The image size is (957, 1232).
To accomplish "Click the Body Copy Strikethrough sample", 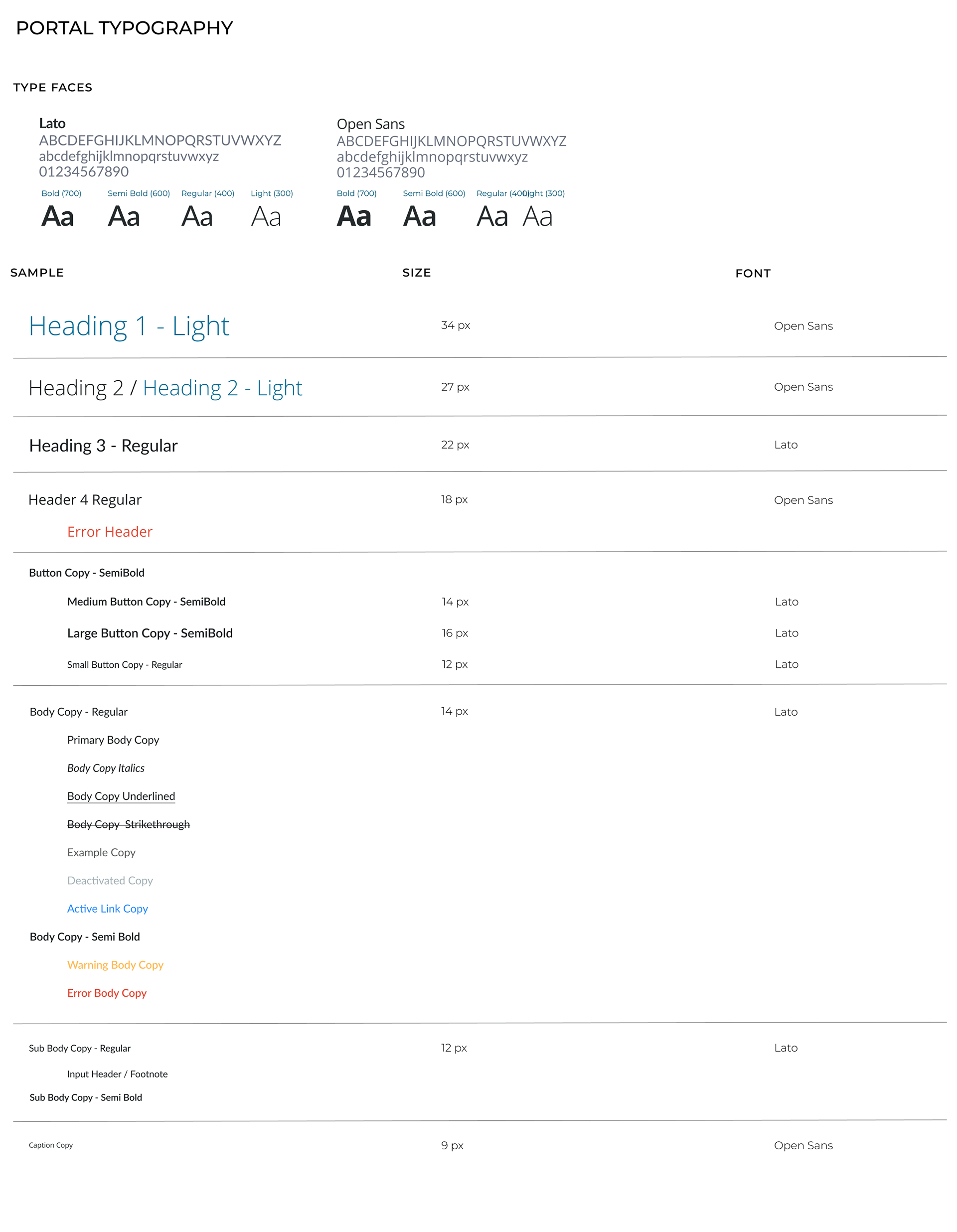I will click(x=128, y=825).
